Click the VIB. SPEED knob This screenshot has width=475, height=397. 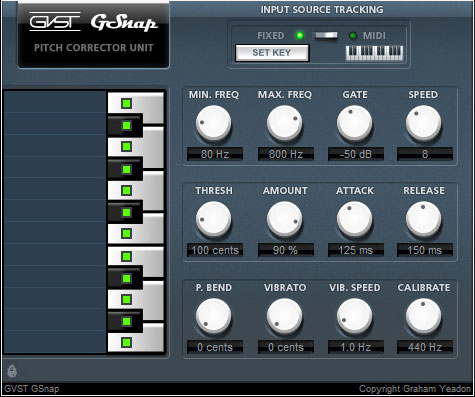click(355, 316)
